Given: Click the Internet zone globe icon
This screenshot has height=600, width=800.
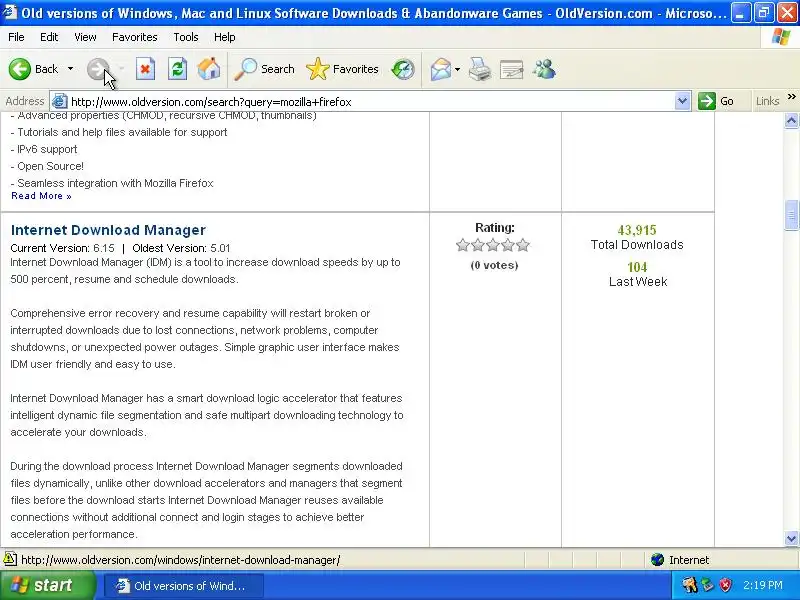Looking at the screenshot, I should pyautogui.click(x=658, y=560).
